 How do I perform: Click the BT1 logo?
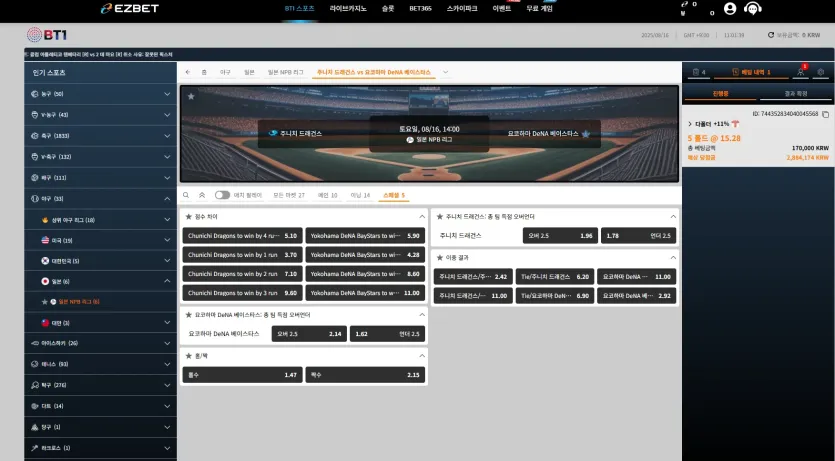click(x=47, y=35)
